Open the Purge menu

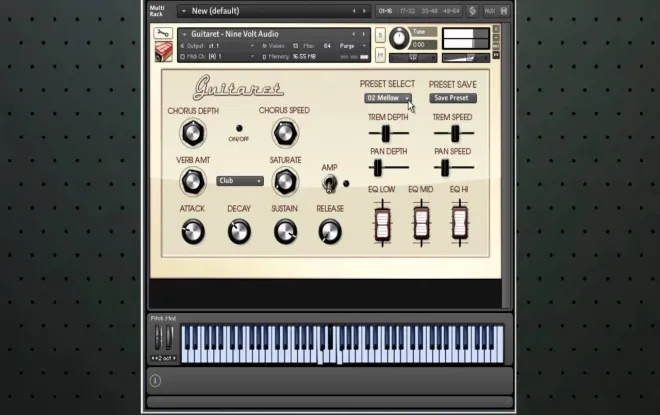pyautogui.click(x=353, y=46)
